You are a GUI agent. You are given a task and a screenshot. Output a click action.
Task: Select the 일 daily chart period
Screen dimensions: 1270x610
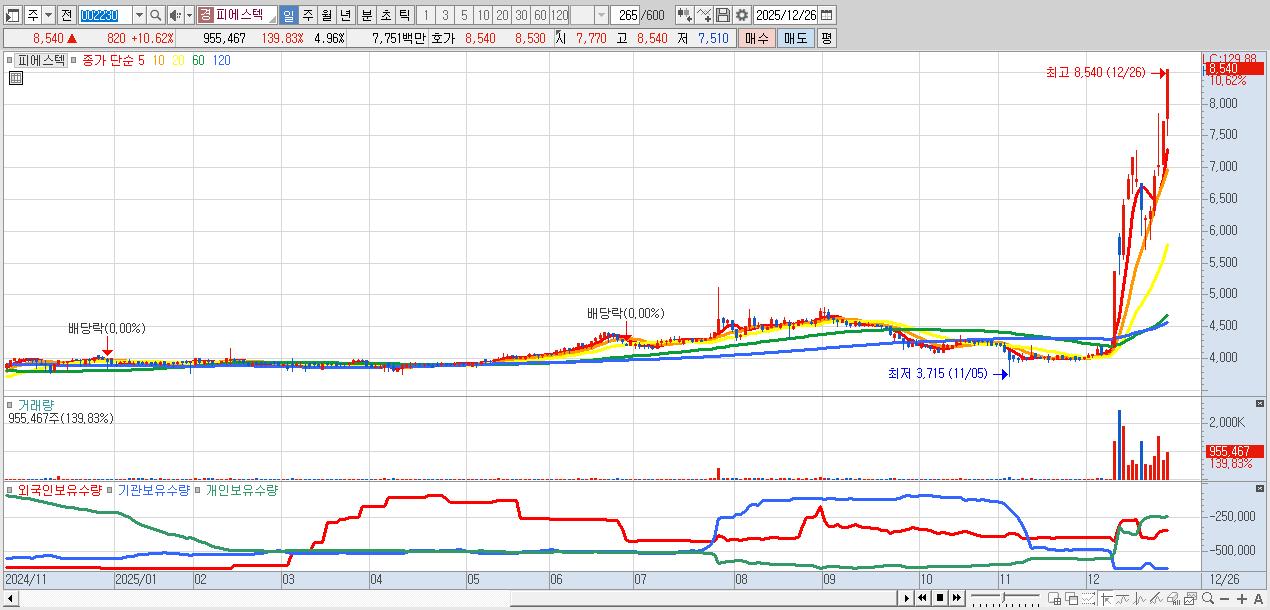click(288, 15)
